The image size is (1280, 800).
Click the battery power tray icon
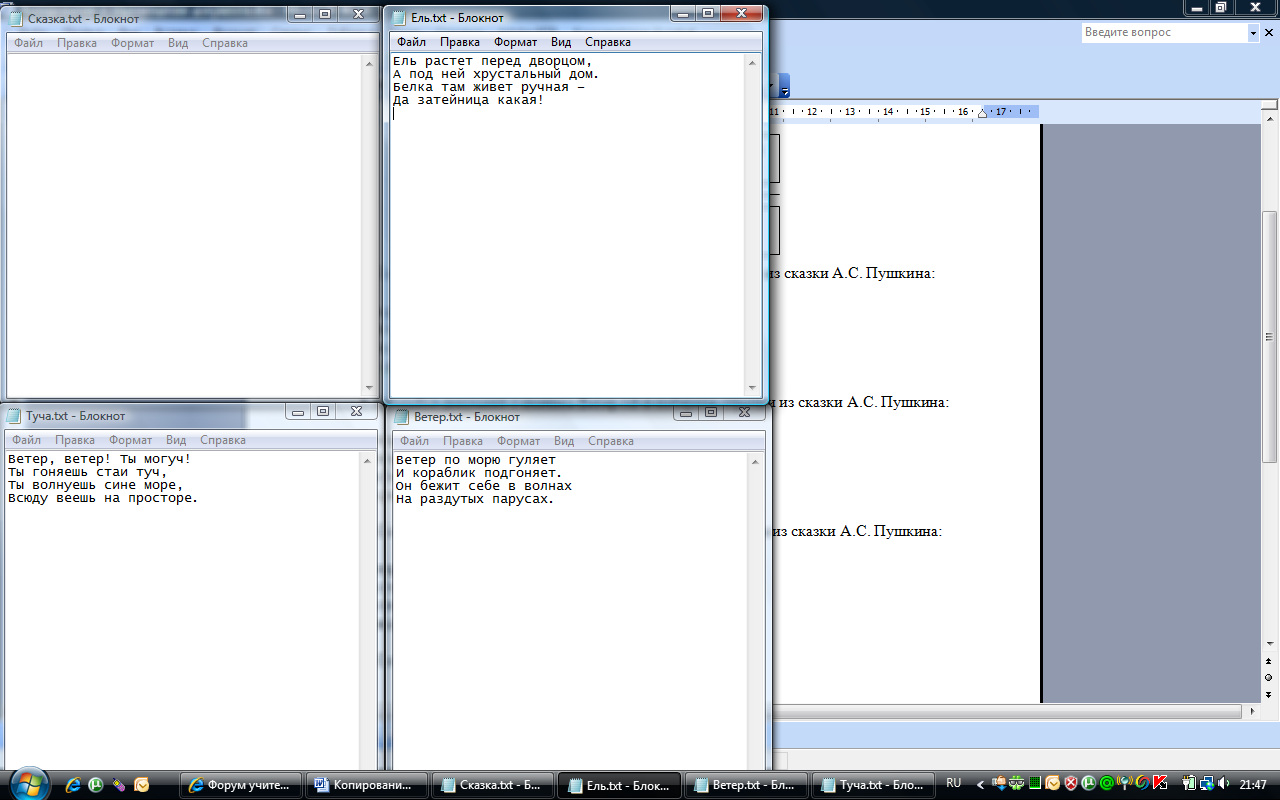1189,783
